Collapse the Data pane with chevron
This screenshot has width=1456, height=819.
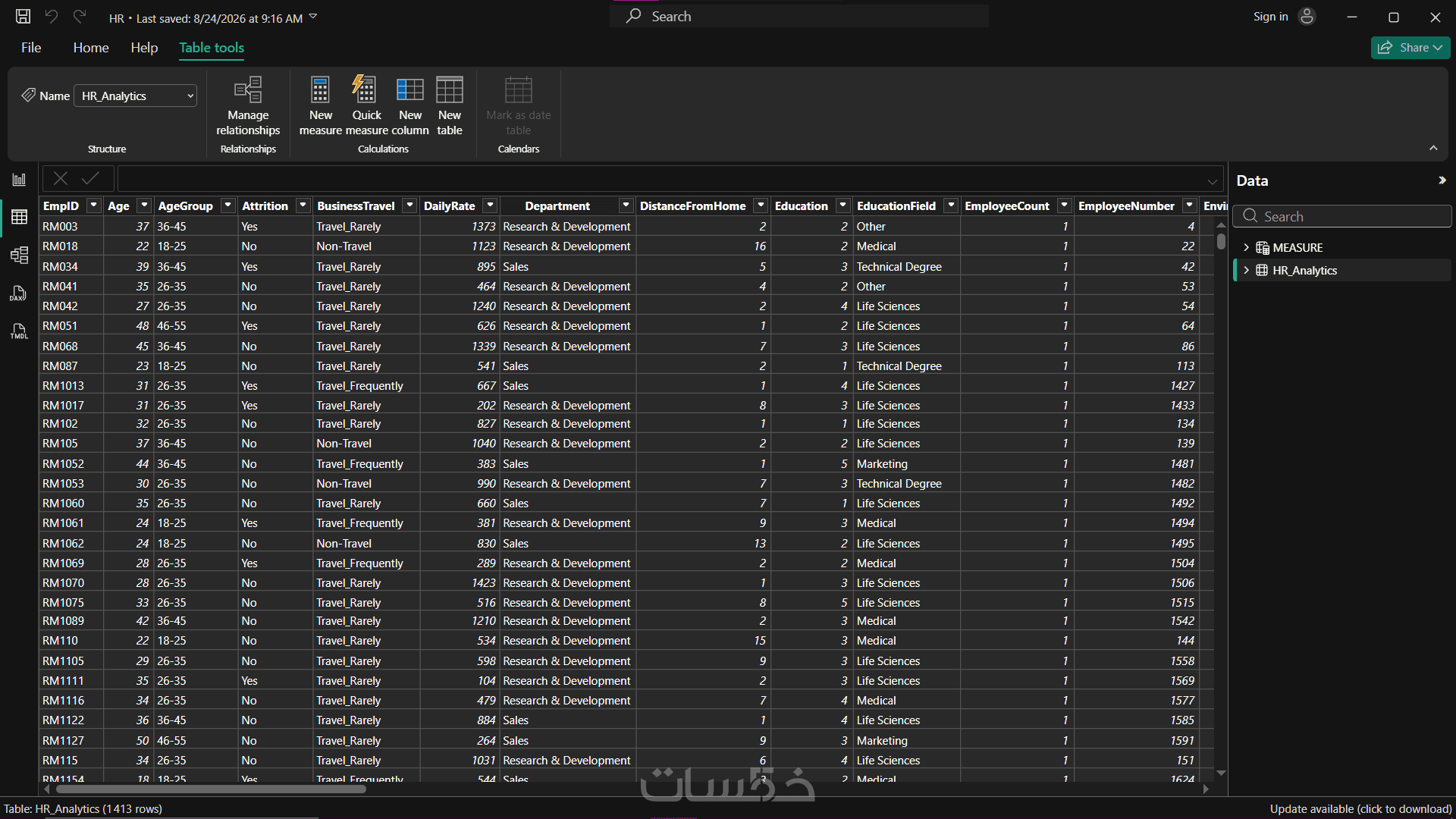point(1442,180)
